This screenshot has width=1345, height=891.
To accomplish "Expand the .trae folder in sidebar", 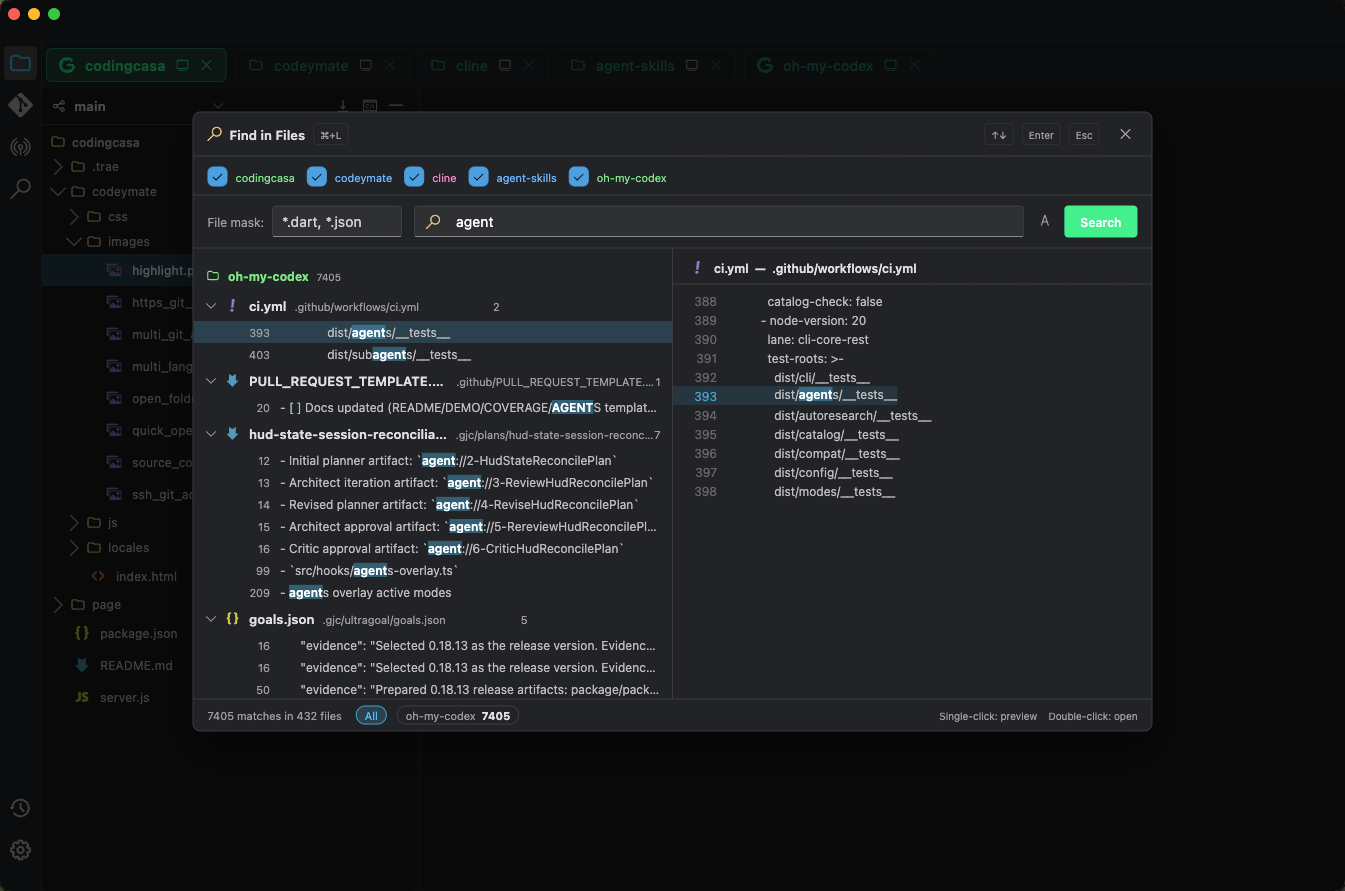I will point(57,166).
